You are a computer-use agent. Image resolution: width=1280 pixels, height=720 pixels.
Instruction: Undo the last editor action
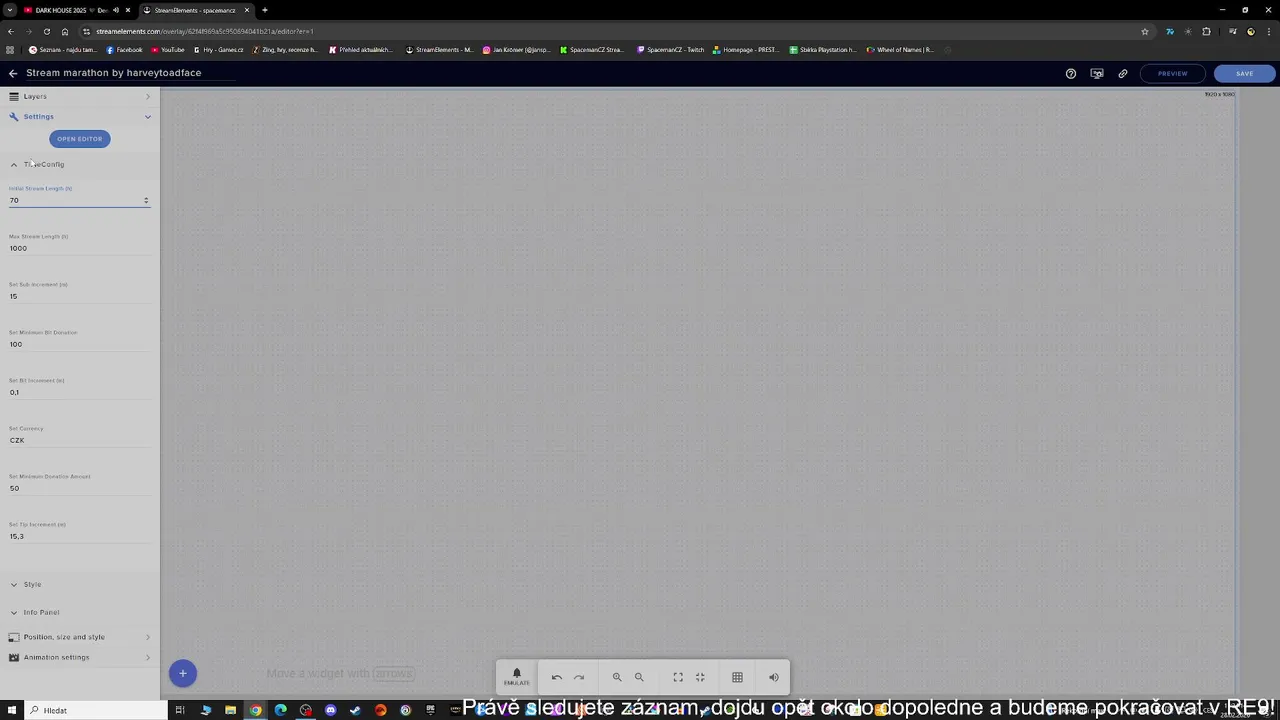pyautogui.click(x=557, y=677)
